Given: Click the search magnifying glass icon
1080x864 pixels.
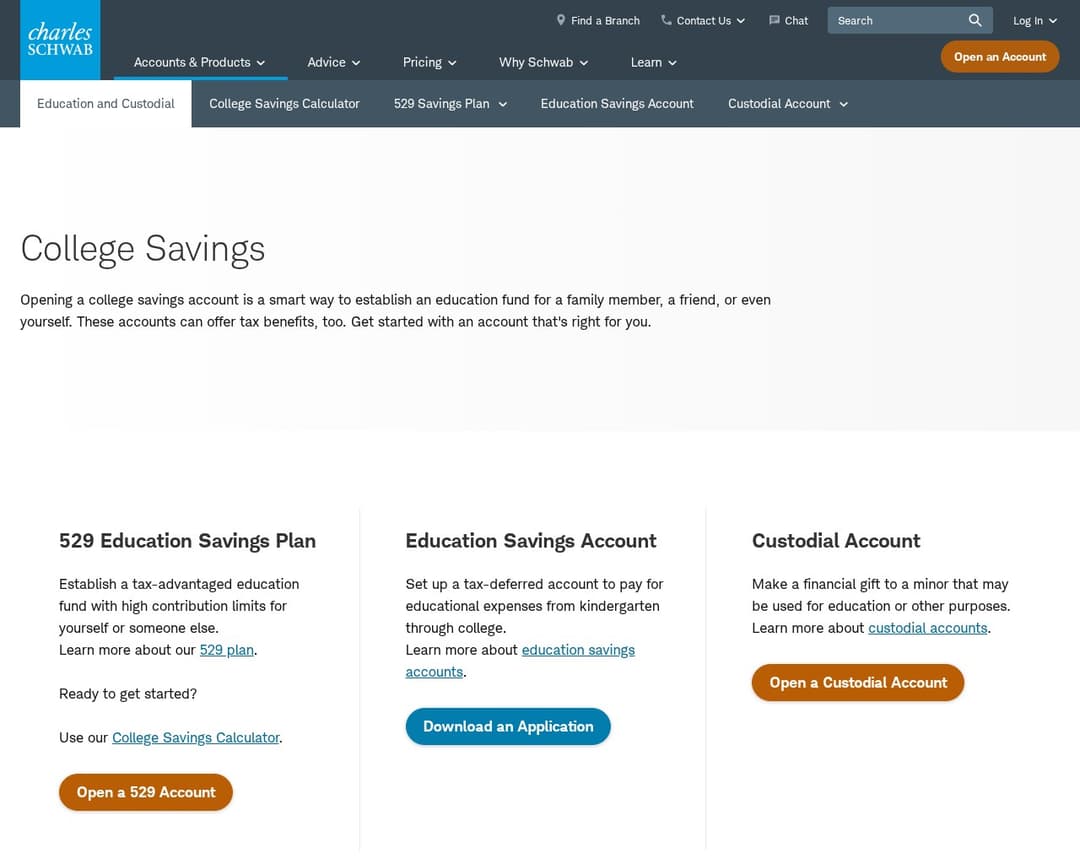Looking at the screenshot, I should pos(974,20).
